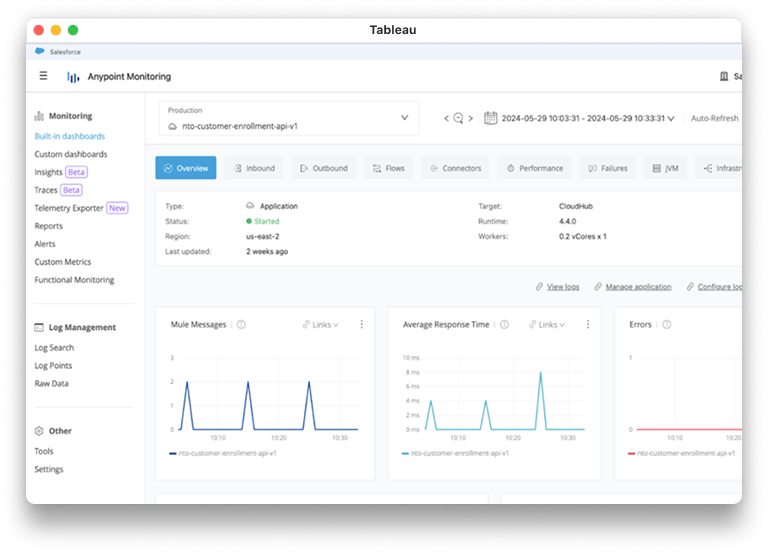Open the Reports page
The height and width of the screenshot is (552, 768).
pos(48,226)
